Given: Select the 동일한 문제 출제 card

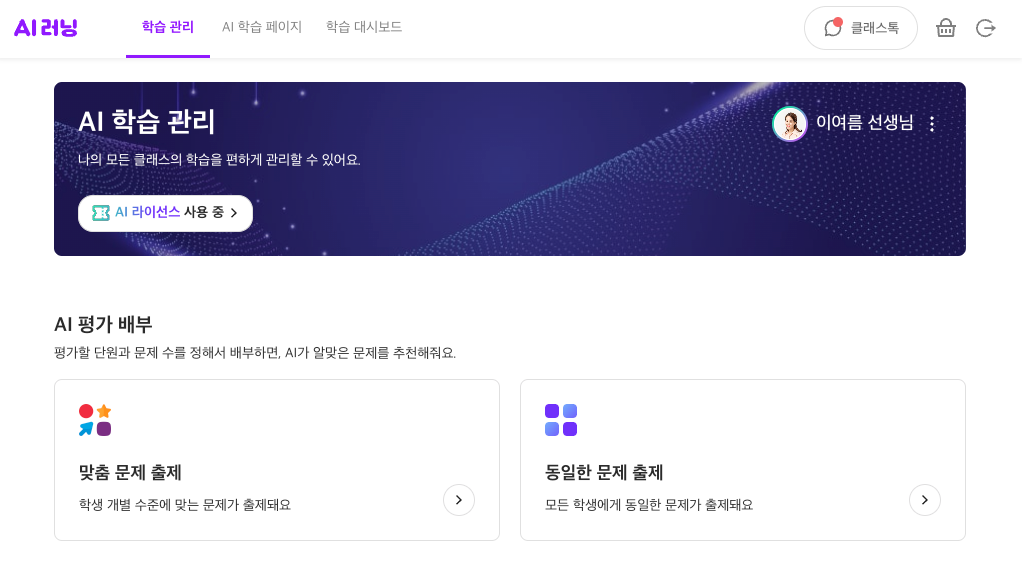Looking at the screenshot, I should pos(743,460).
